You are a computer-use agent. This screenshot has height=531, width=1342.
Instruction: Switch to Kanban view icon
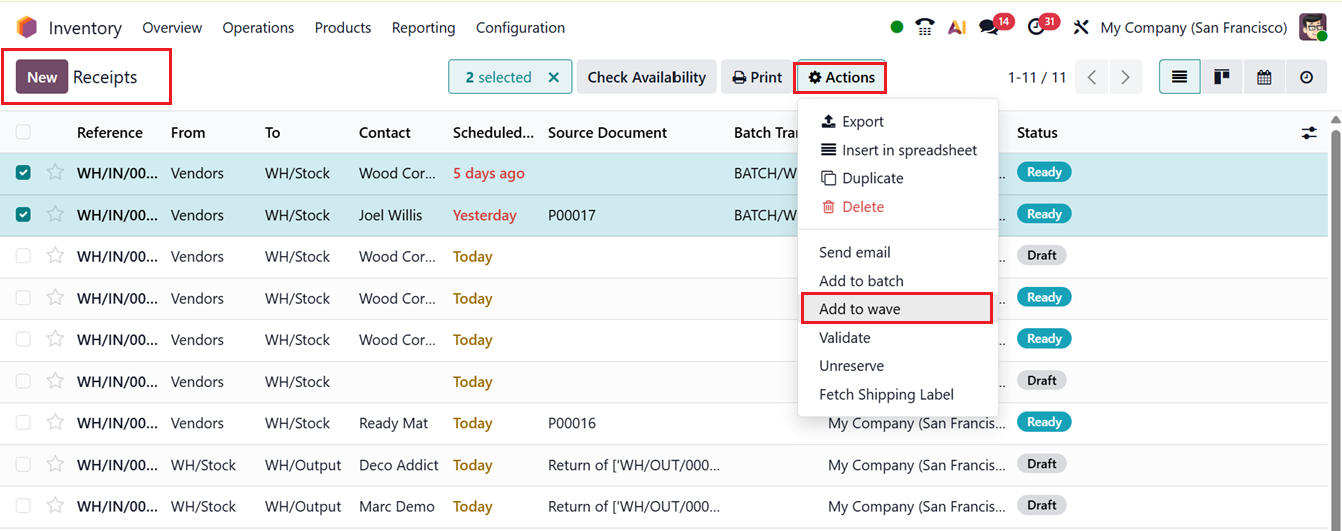(x=1221, y=77)
